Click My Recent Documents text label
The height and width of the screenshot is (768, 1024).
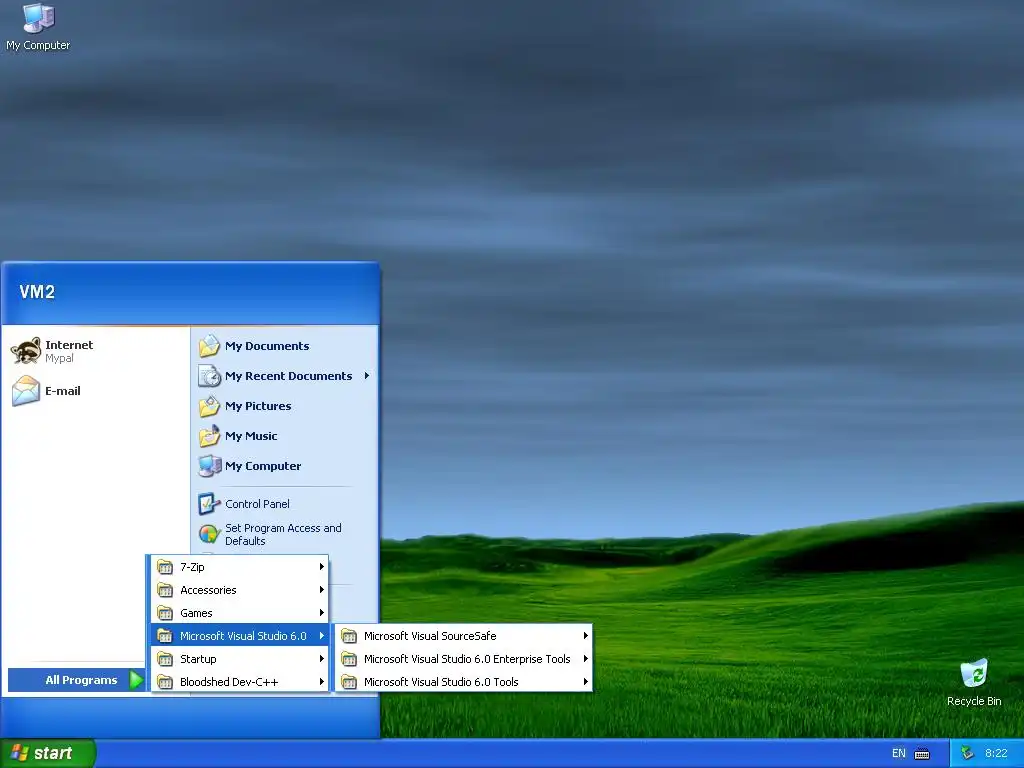pos(288,376)
